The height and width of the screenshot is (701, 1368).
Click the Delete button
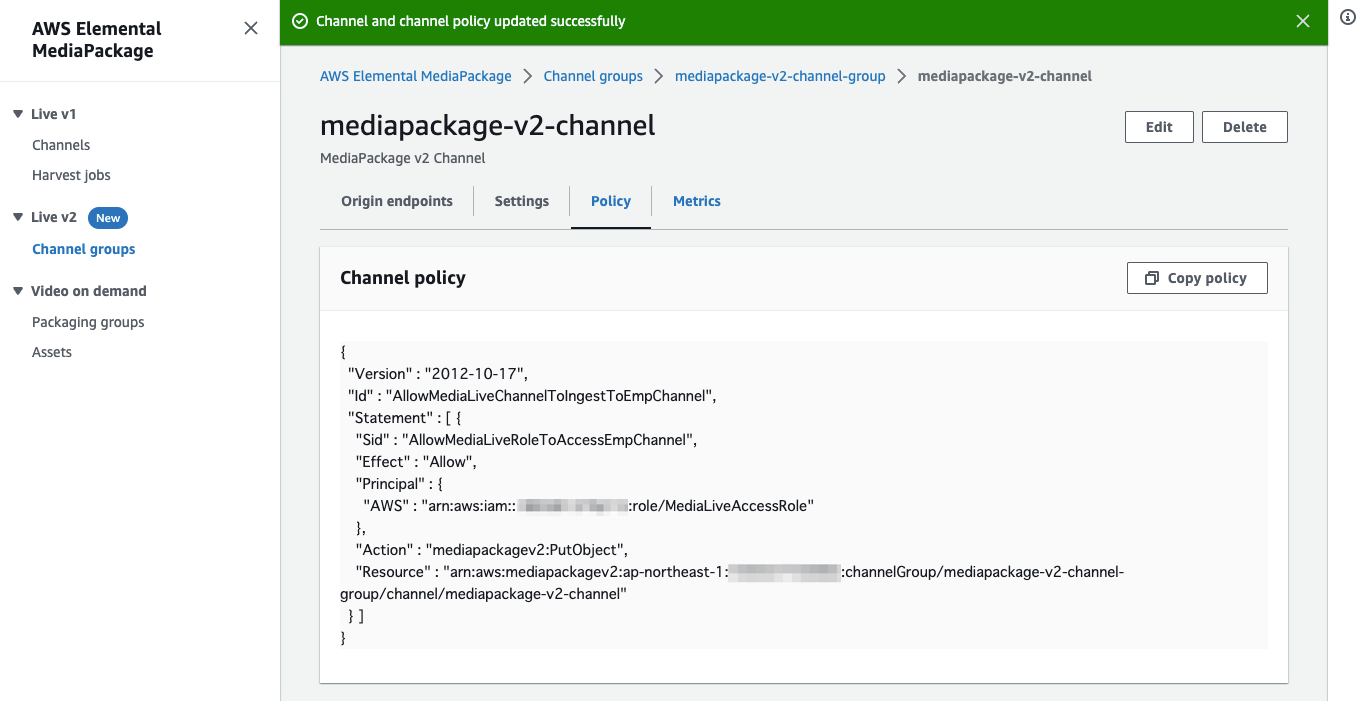1244,126
